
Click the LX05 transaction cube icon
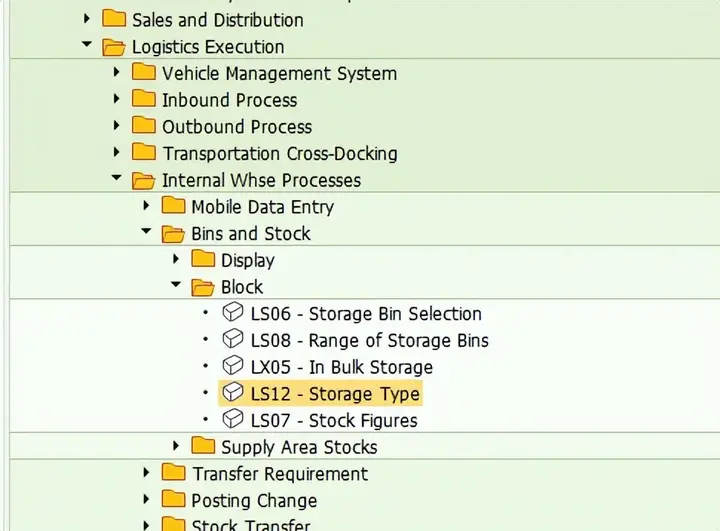click(233, 366)
